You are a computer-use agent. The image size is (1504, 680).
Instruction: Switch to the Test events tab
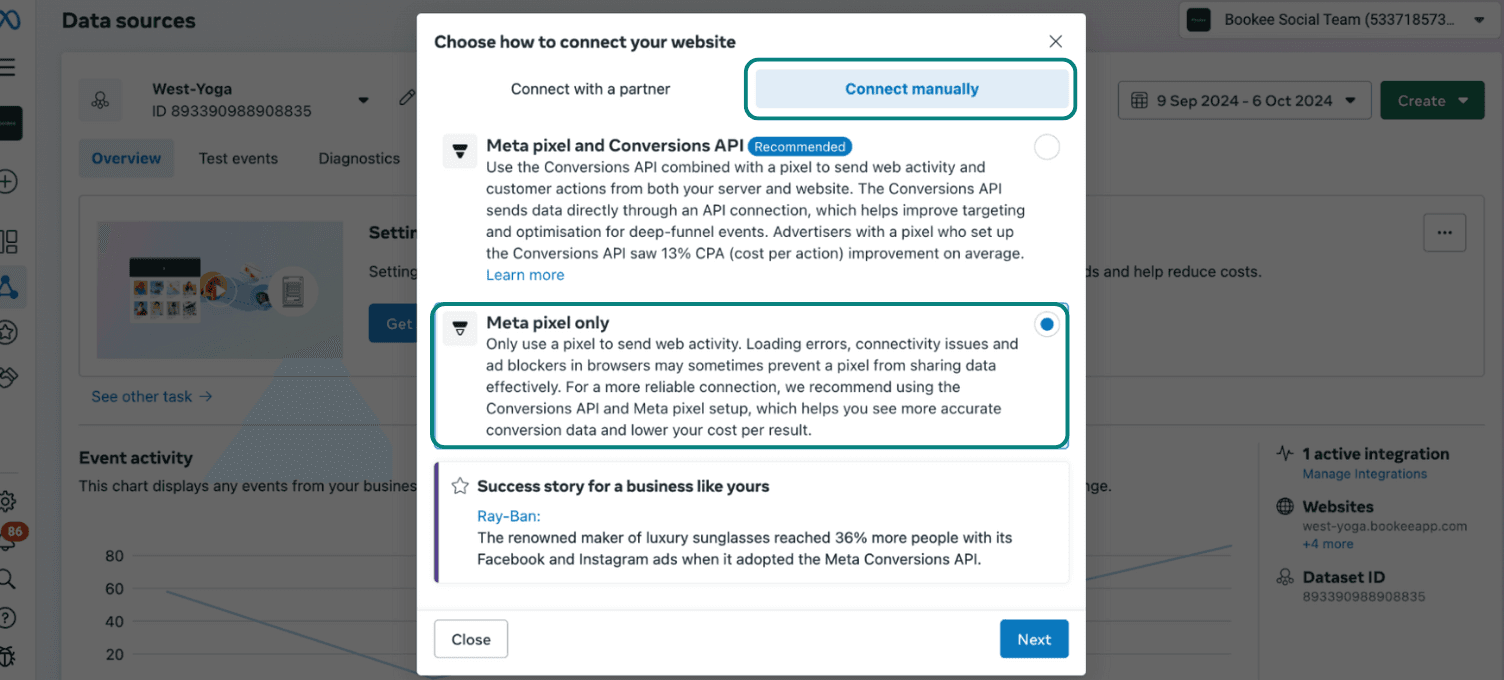(x=238, y=158)
